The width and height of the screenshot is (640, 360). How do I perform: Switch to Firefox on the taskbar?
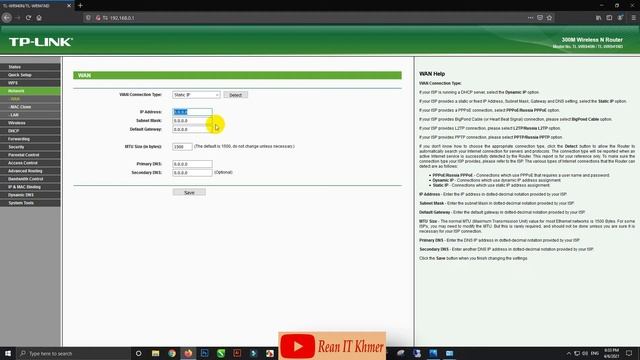coord(188,353)
